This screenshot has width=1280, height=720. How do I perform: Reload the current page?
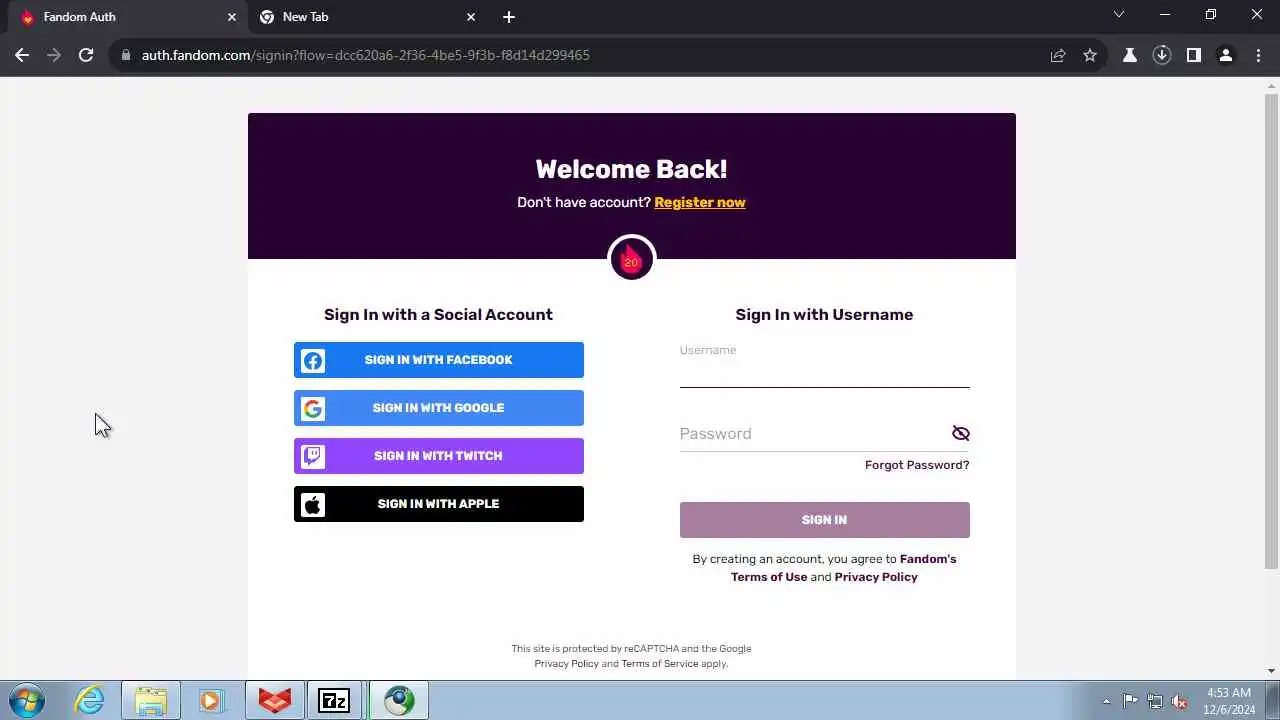point(86,55)
